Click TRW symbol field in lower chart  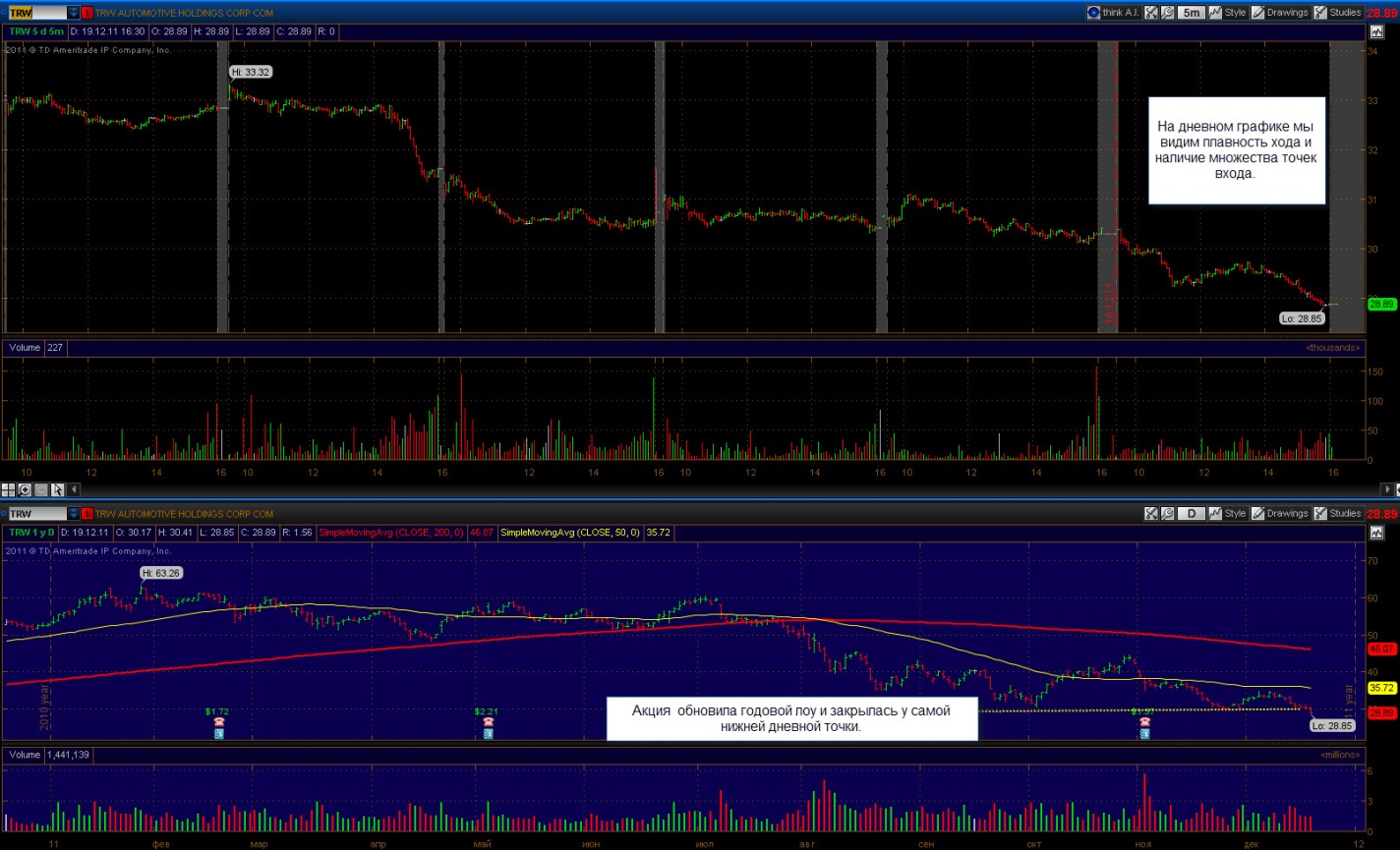coord(35,513)
